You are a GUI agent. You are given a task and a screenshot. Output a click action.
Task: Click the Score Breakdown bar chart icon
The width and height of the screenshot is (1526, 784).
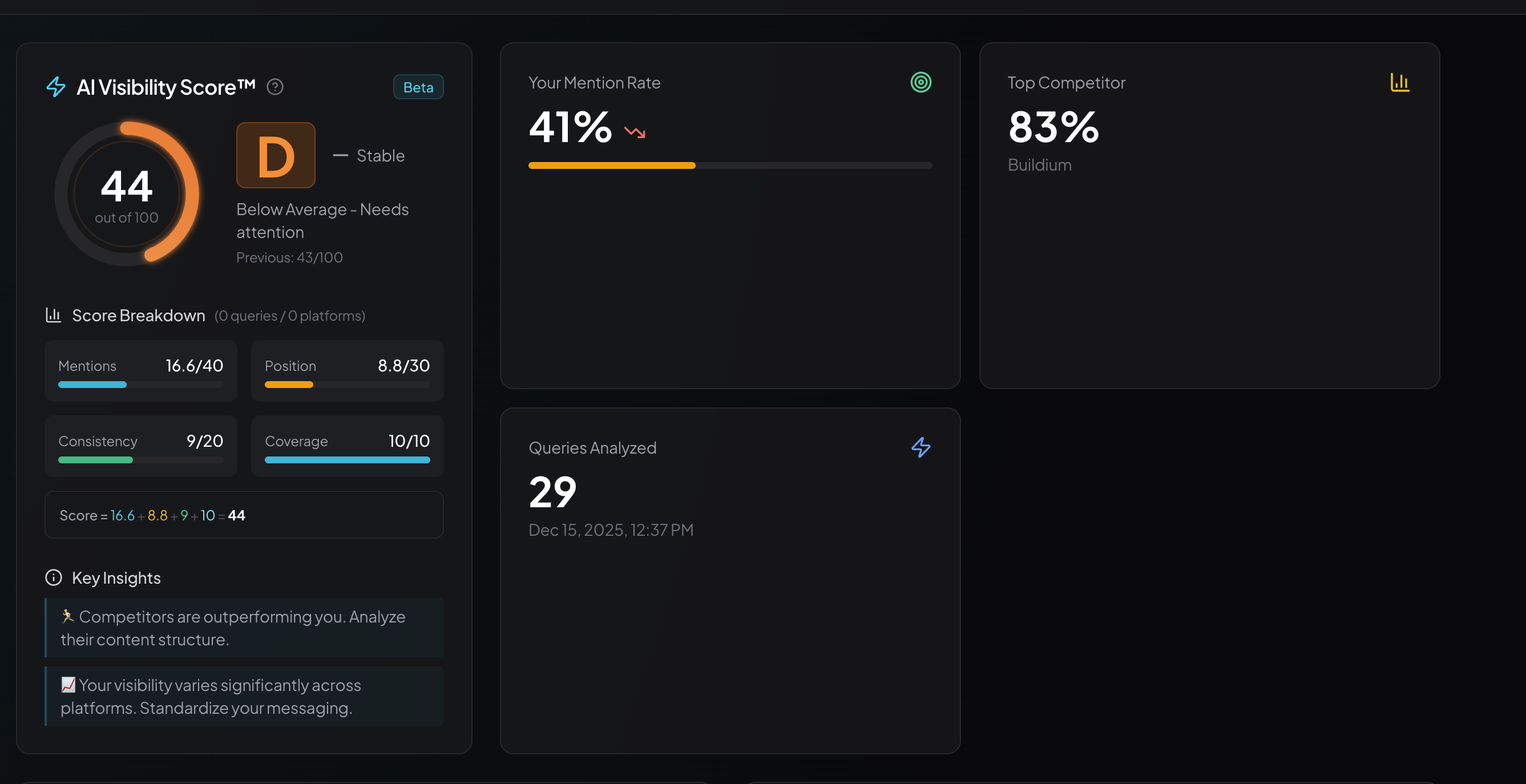[53, 315]
